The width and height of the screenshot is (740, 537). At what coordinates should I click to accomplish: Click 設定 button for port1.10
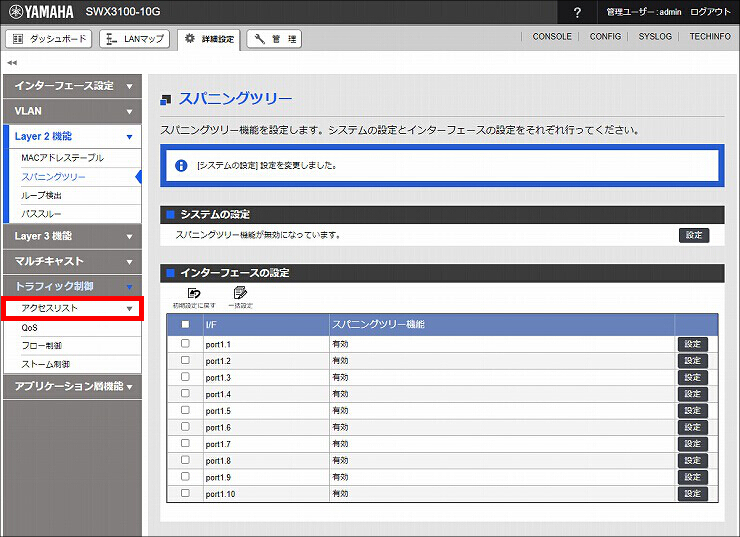coord(693,494)
